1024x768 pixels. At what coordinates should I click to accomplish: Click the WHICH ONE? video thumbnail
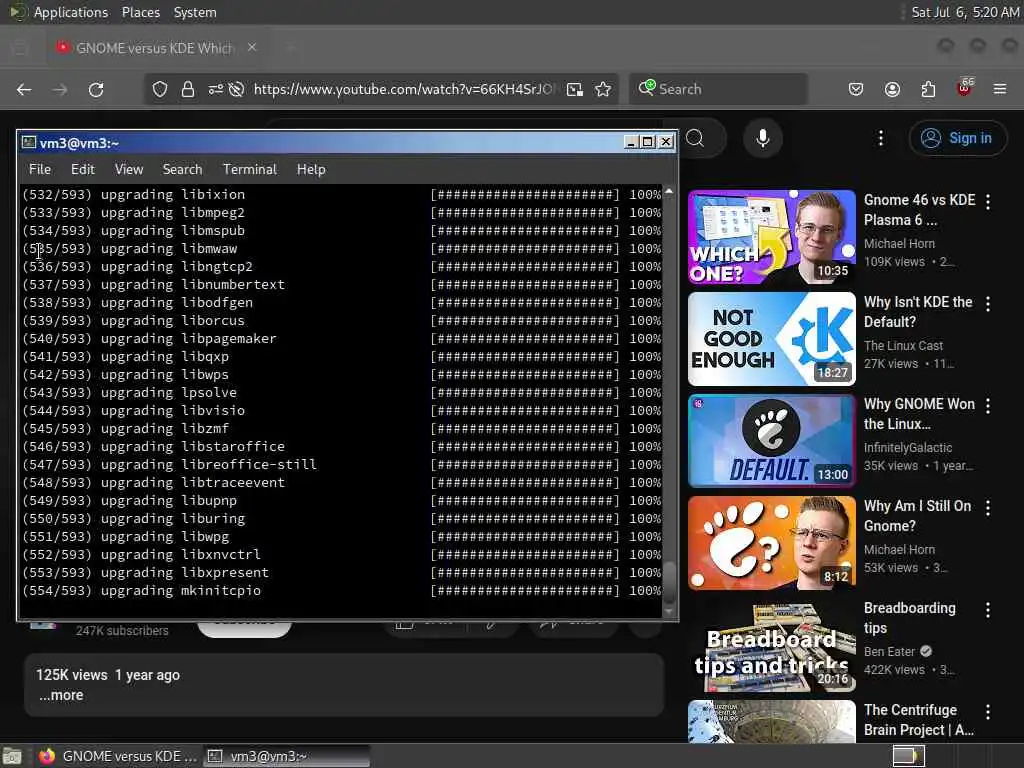(771, 237)
